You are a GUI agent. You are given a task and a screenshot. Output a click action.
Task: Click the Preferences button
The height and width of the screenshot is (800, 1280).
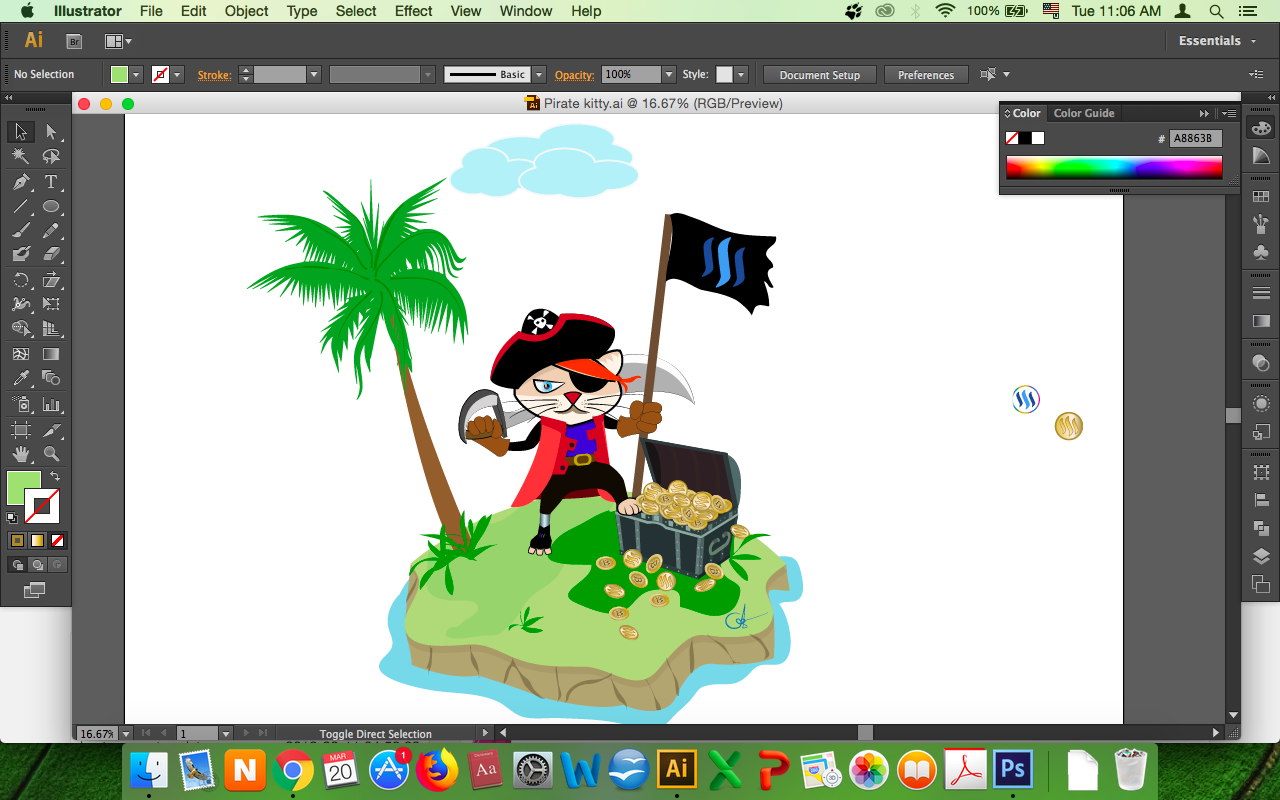926,75
